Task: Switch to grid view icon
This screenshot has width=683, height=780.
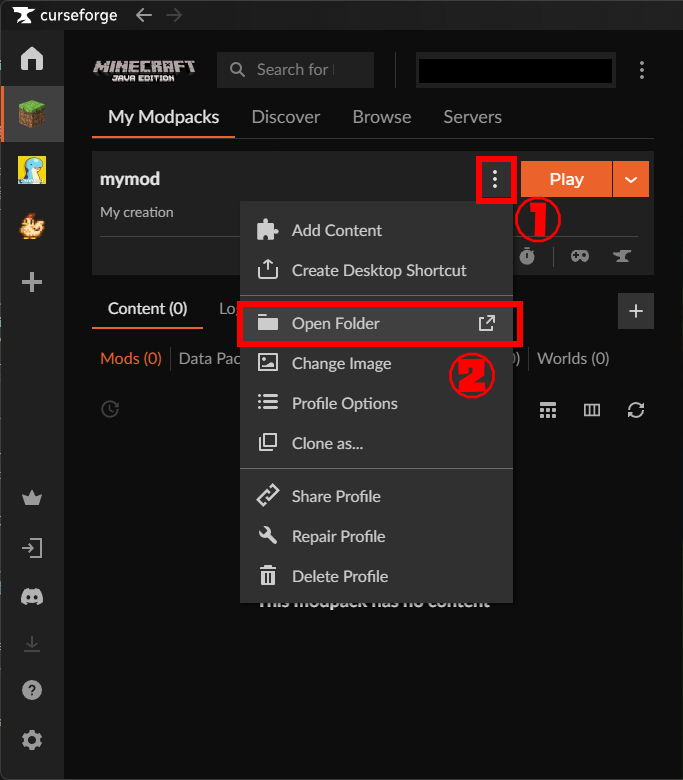Action: (548, 410)
